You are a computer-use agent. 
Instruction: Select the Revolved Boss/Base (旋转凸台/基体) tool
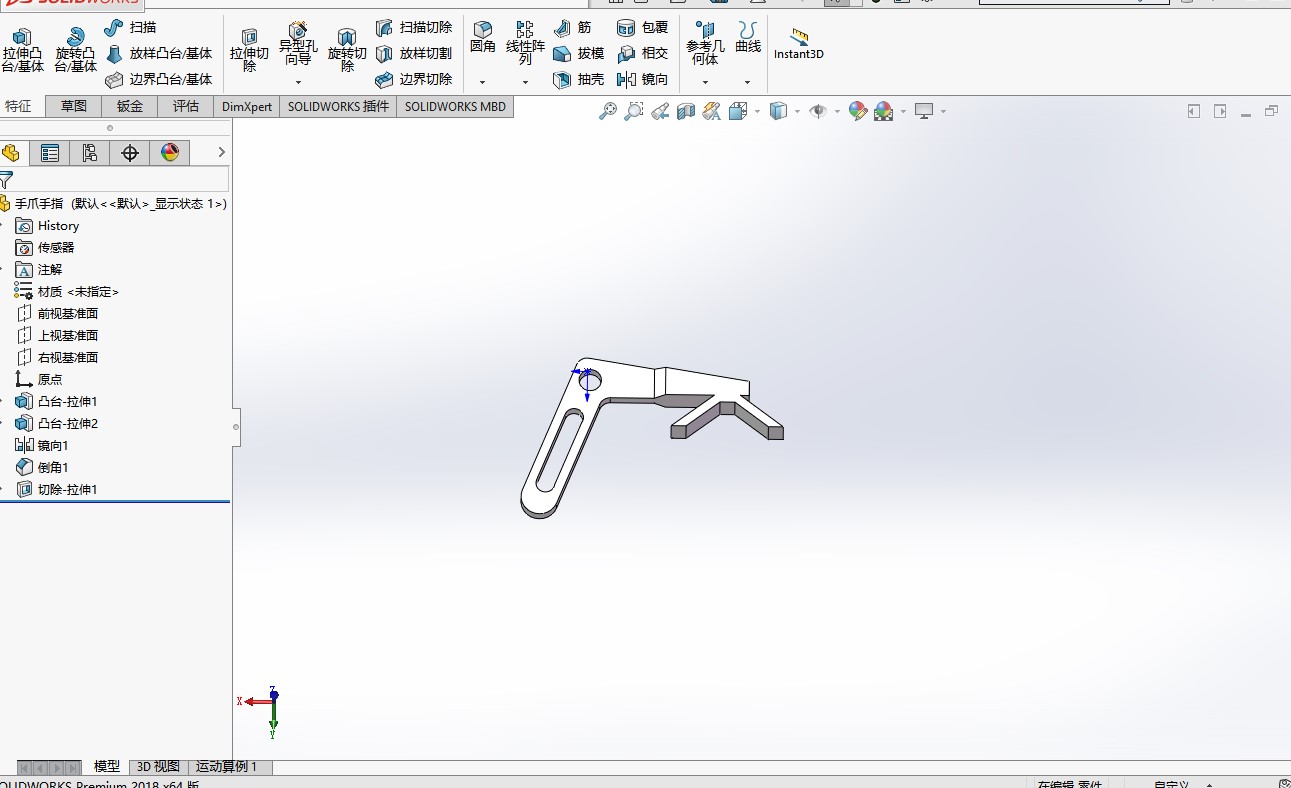click(75, 50)
